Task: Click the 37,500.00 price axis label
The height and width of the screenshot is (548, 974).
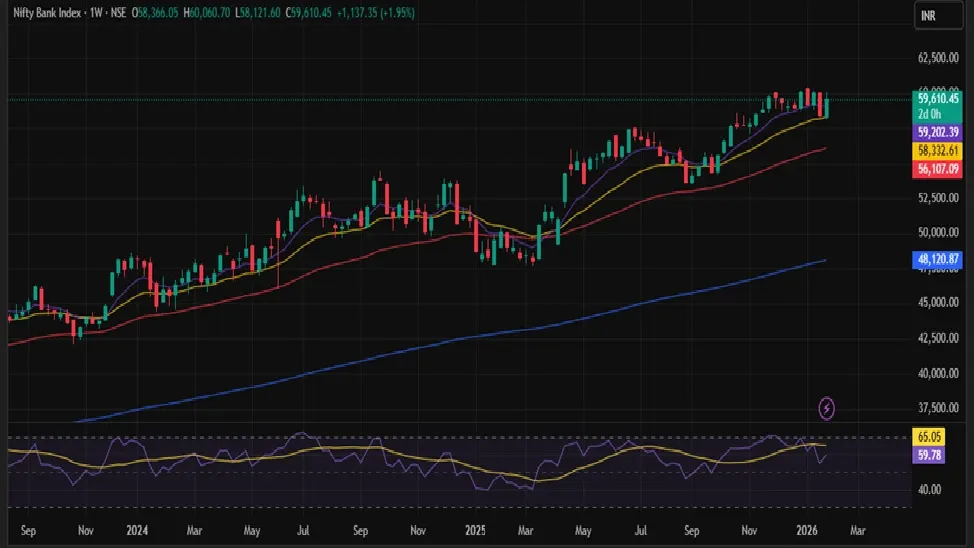Action: click(938, 408)
